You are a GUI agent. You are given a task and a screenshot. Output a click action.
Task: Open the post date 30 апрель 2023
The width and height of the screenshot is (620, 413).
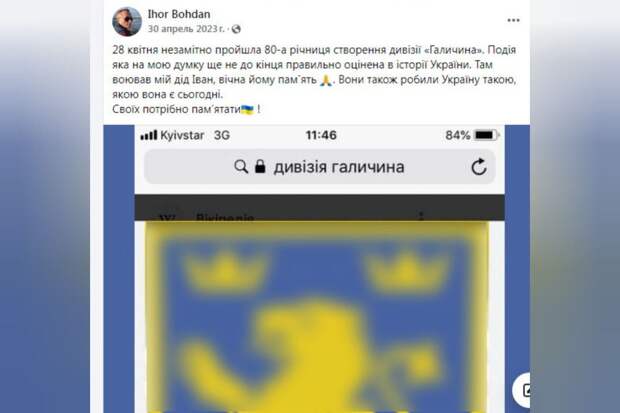coord(186,29)
